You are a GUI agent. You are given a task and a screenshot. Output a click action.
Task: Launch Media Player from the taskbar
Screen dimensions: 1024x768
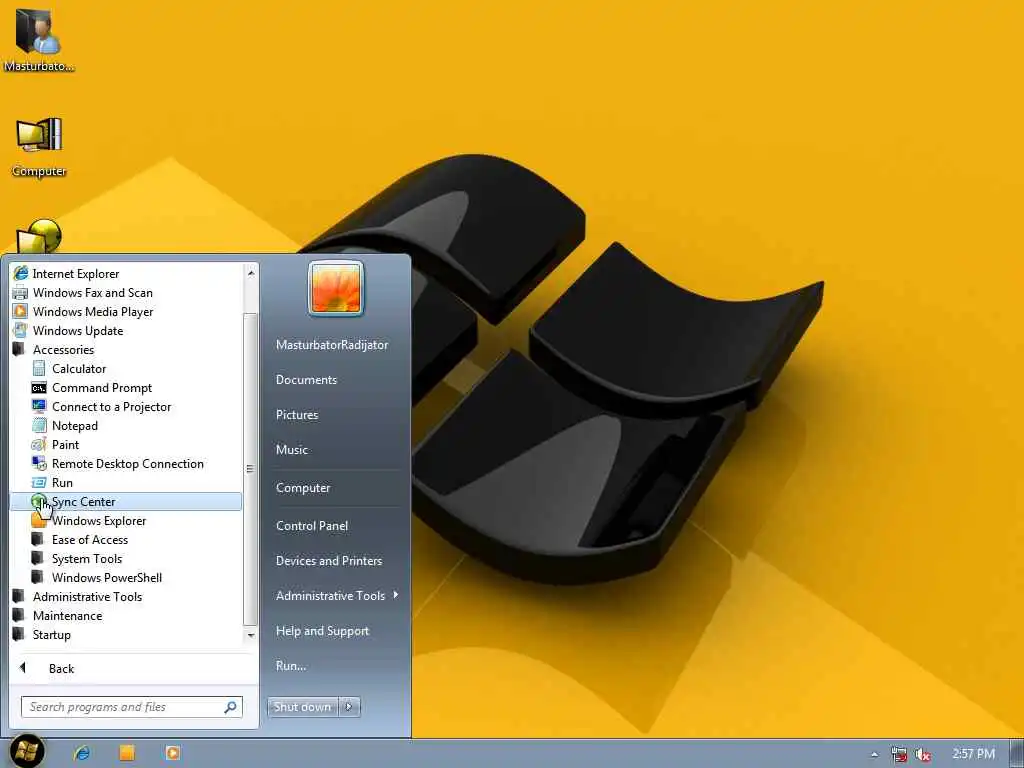point(172,753)
